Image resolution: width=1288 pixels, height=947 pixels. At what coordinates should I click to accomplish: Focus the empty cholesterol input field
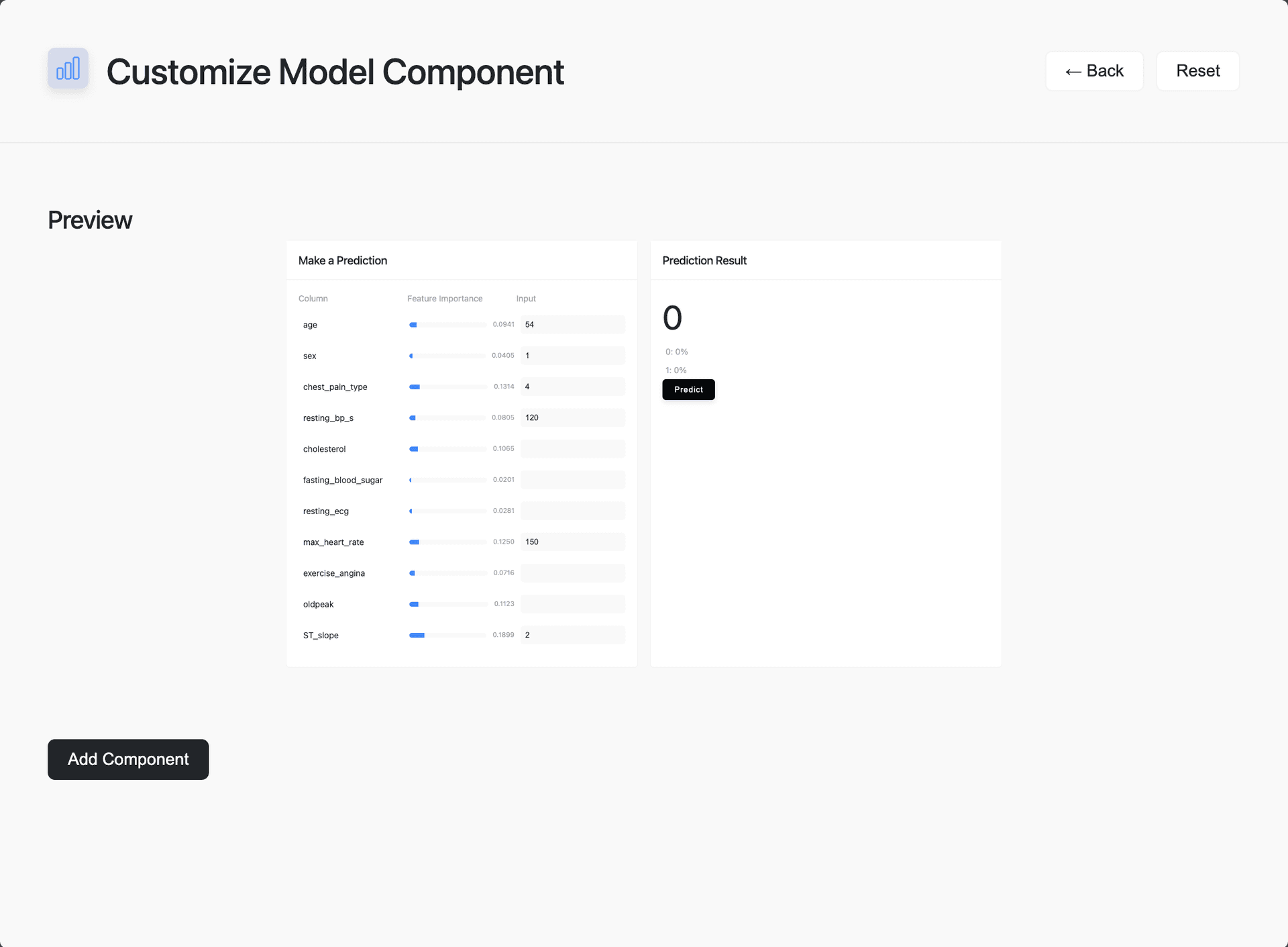[572, 448]
